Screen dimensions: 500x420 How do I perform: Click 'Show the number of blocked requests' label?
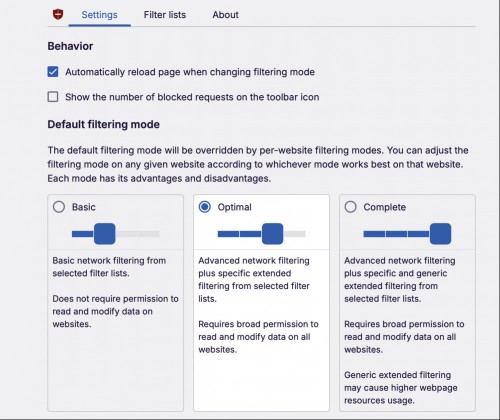click(192, 97)
